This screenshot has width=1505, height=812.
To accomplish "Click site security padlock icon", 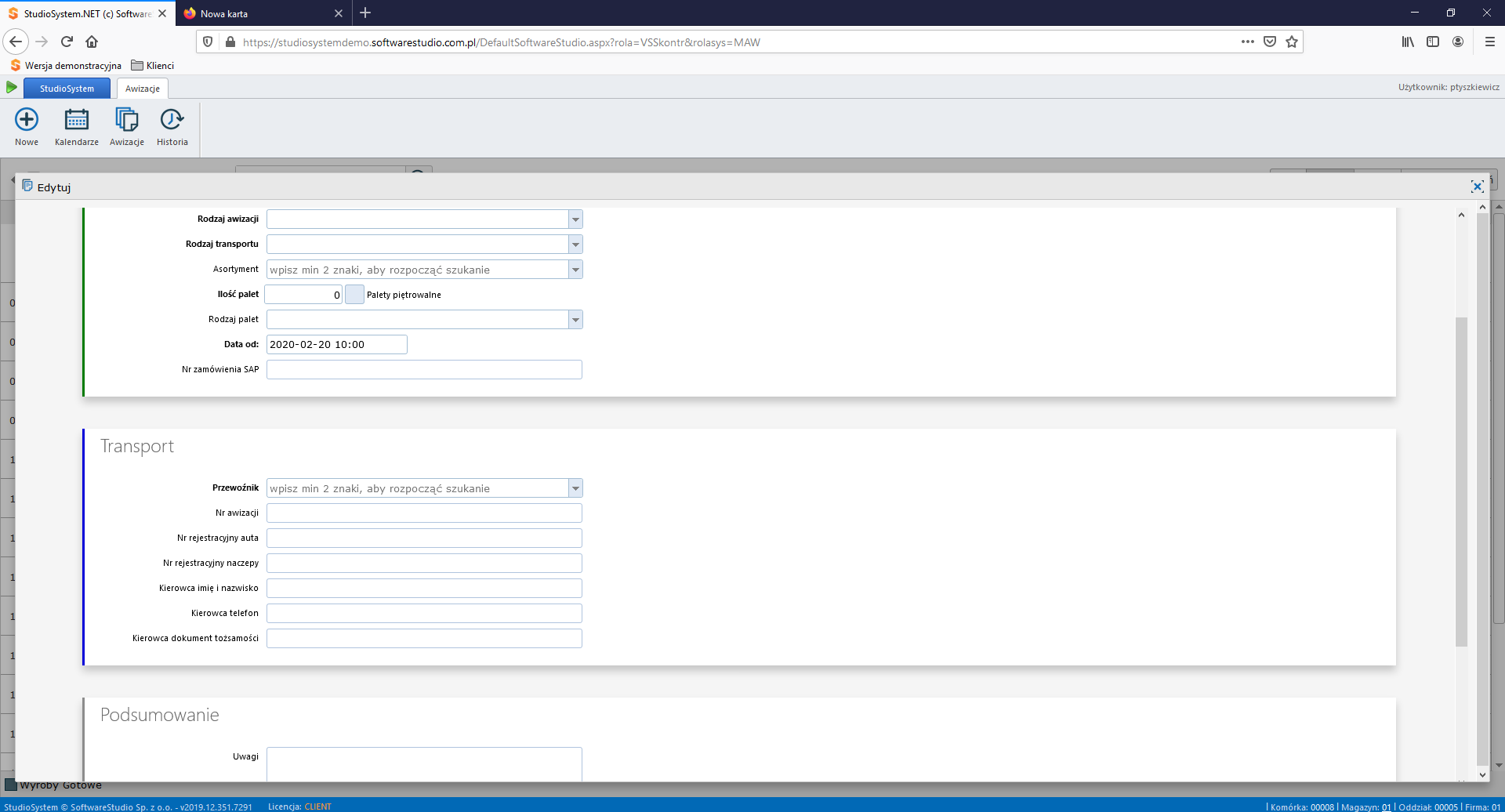I will pyautogui.click(x=230, y=42).
